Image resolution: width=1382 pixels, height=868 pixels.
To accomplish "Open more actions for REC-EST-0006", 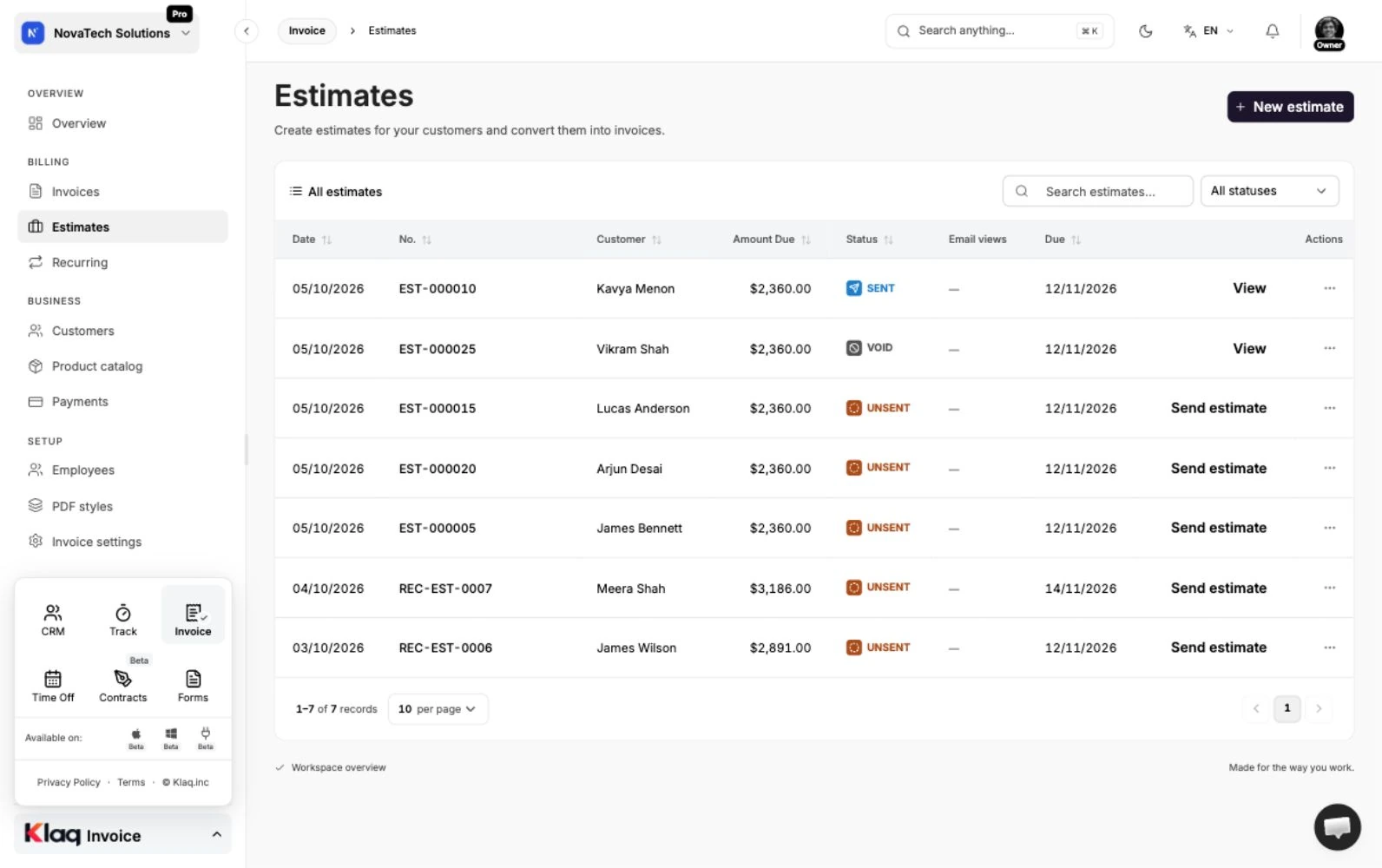I will tap(1329, 648).
